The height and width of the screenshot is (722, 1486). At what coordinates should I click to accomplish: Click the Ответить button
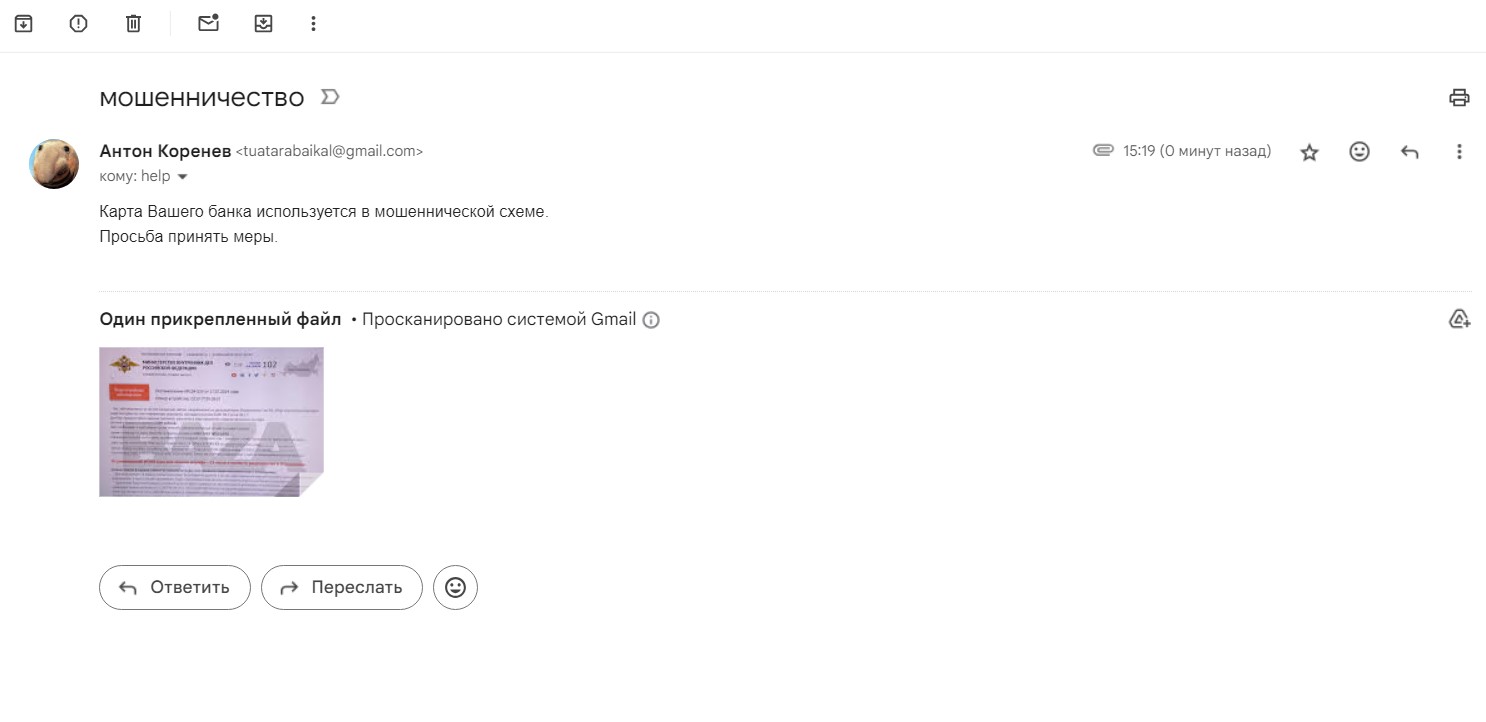[x=175, y=587]
